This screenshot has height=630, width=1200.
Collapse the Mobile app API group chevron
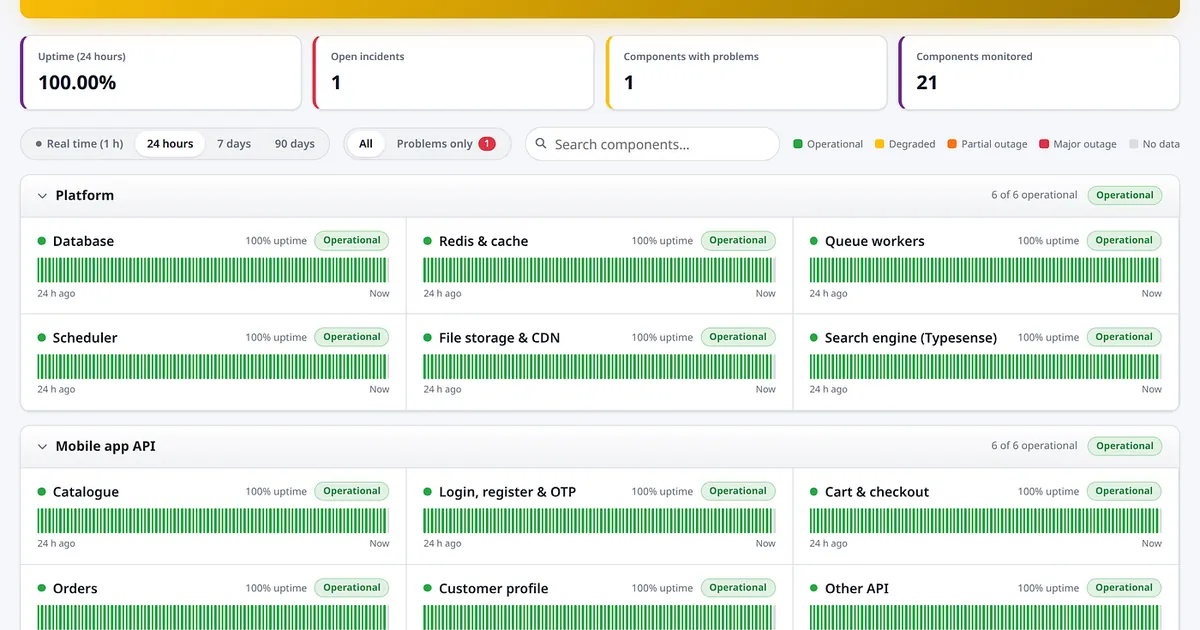click(42, 446)
